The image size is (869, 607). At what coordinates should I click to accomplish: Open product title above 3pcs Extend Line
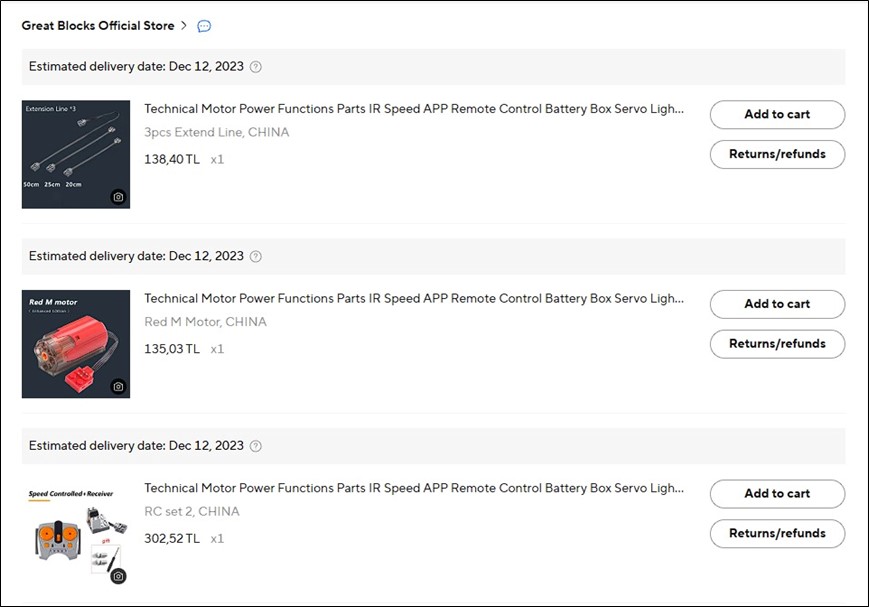point(414,109)
